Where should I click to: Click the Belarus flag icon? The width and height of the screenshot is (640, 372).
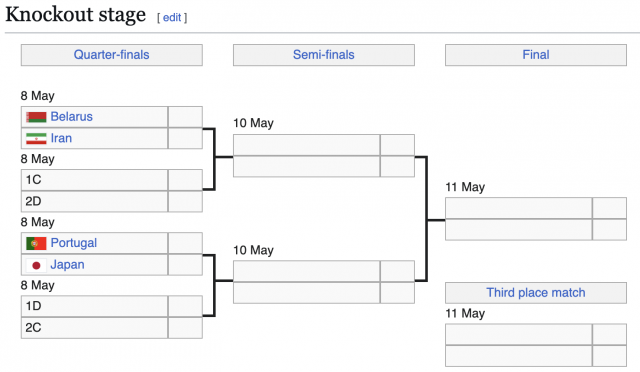click(x=36, y=117)
